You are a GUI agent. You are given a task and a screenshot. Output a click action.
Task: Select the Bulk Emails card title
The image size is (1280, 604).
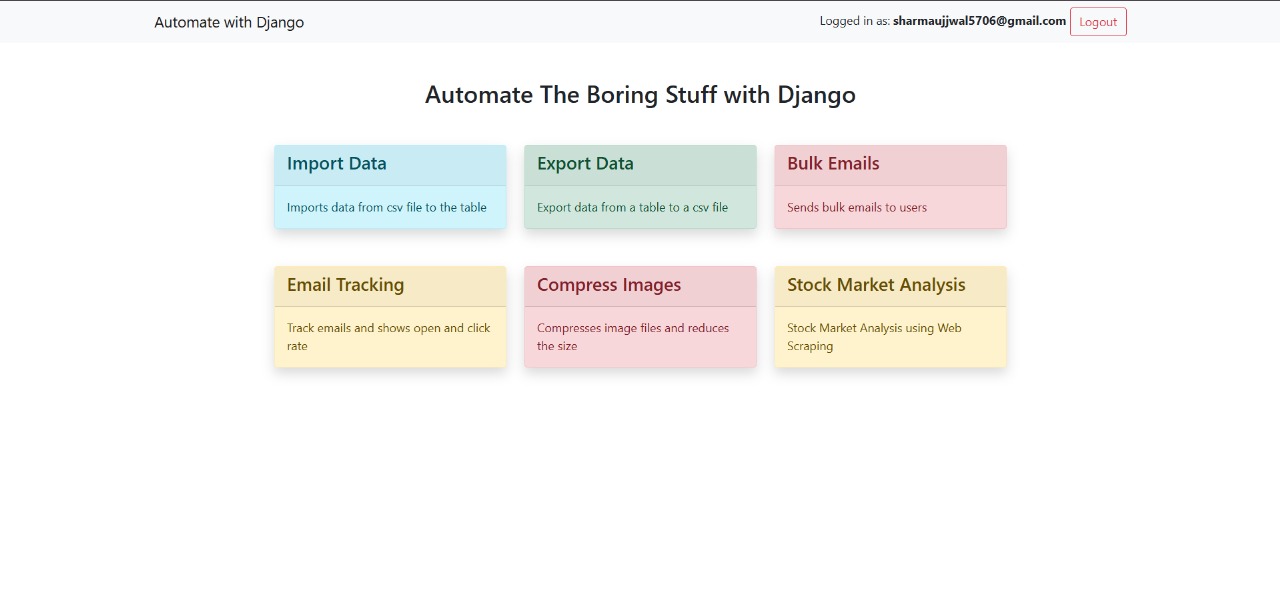tap(833, 164)
